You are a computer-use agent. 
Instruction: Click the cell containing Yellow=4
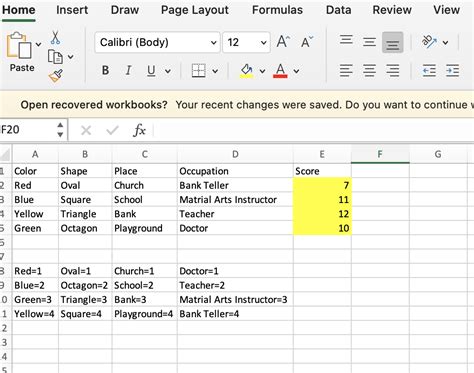(x=35, y=314)
